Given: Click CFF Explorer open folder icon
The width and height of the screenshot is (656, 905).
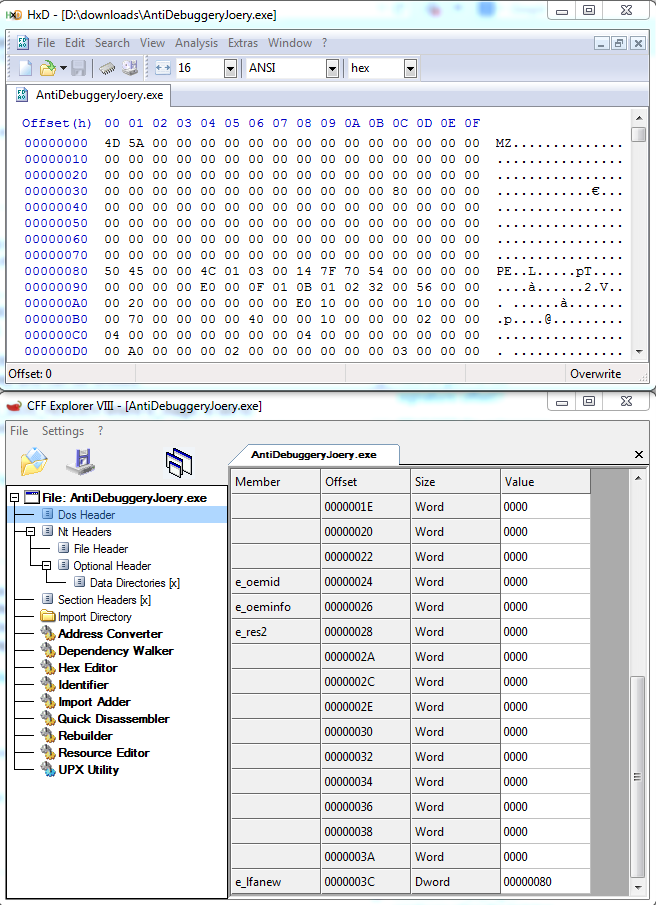Looking at the screenshot, I should (x=34, y=462).
